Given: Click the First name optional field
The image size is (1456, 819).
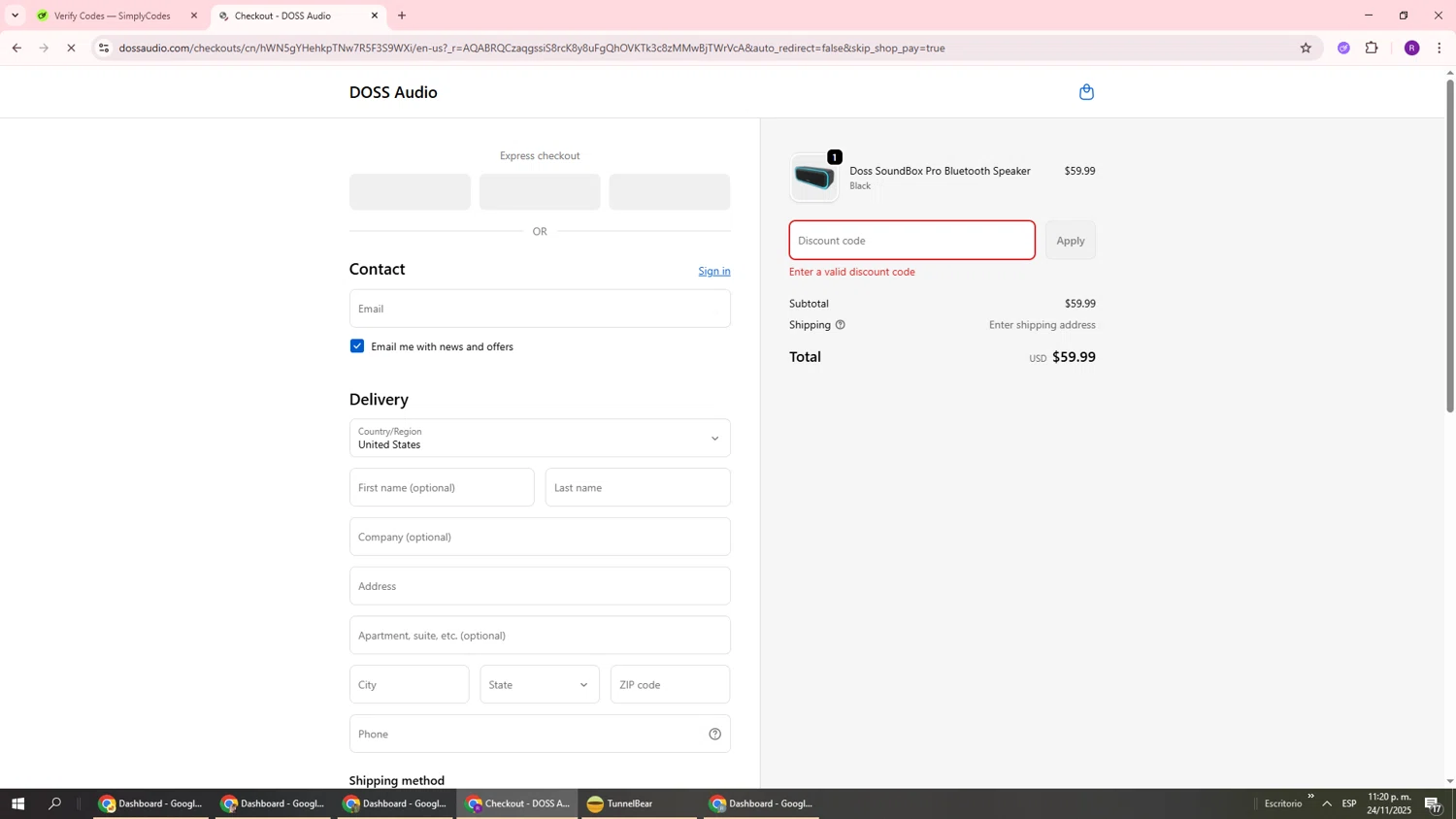Looking at the screenshot, I should (x=442, y=487).
